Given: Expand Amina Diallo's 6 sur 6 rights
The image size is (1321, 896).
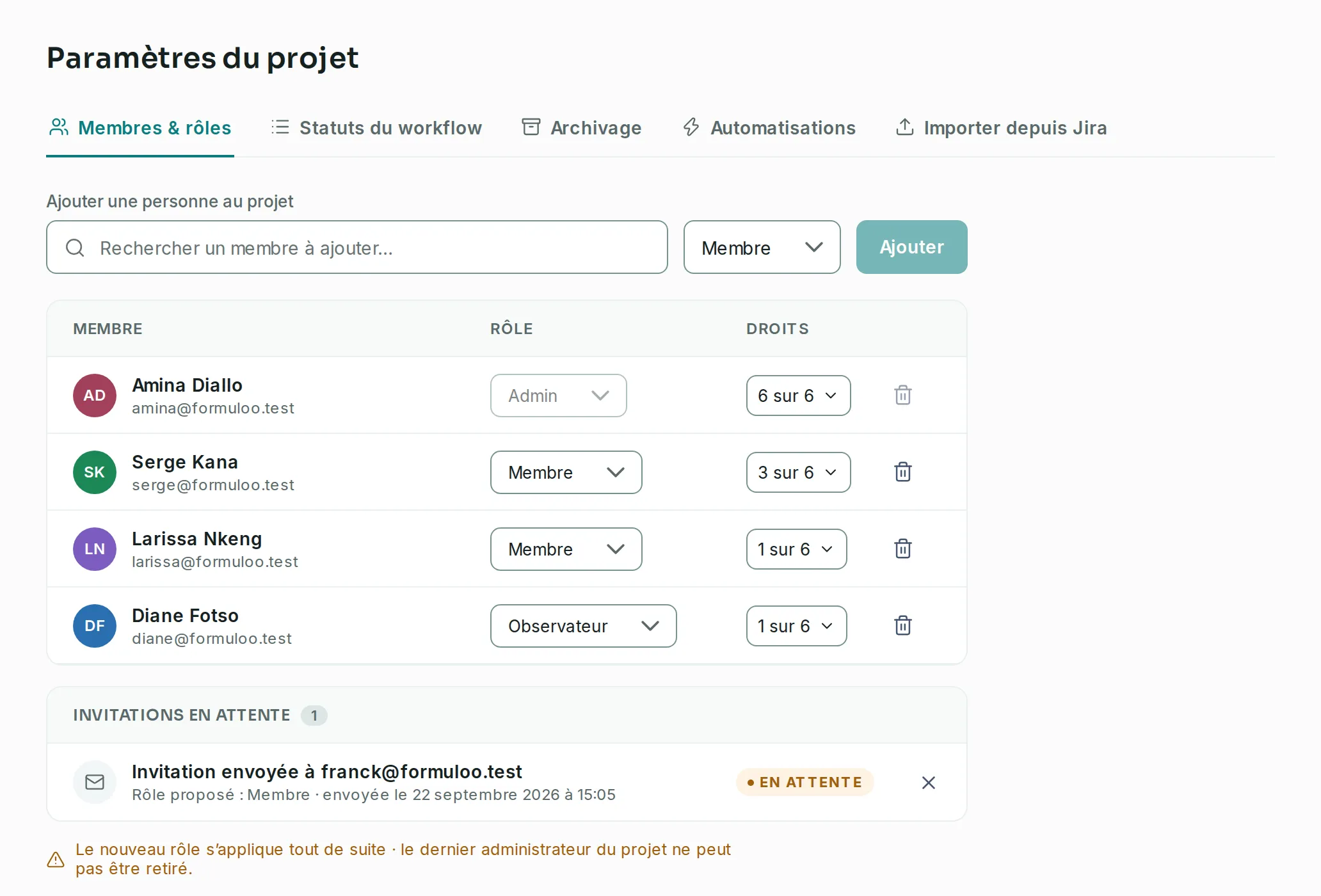Looking at the screenshot, I should (798, 396).
